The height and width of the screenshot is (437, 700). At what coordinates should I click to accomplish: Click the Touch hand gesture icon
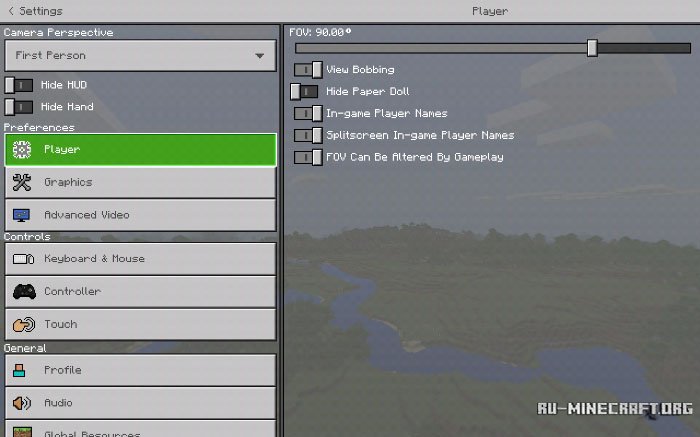coord(24,325)
